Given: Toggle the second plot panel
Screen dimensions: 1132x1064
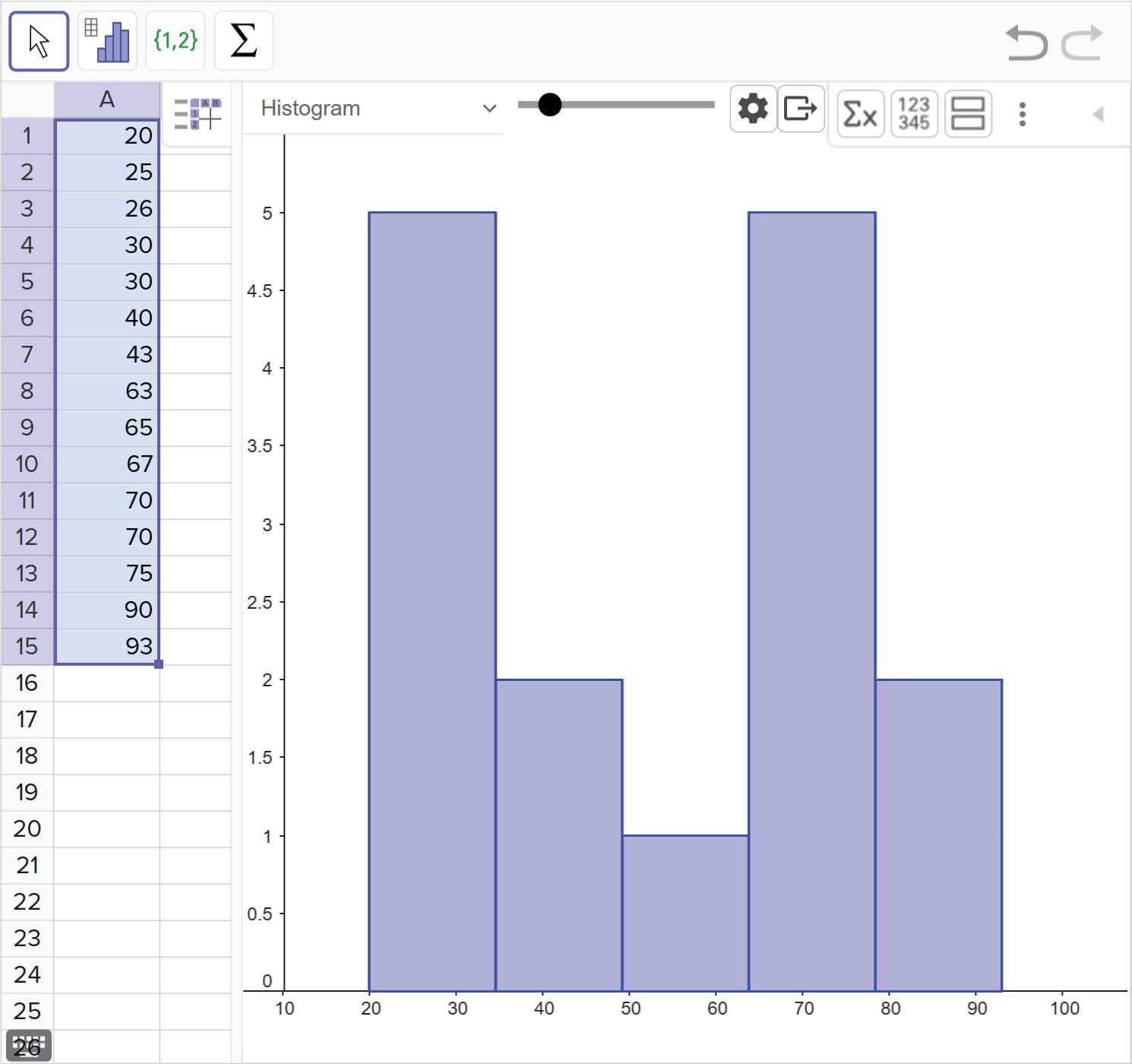Looking at the screenshot, I should [x=968, y=114].
